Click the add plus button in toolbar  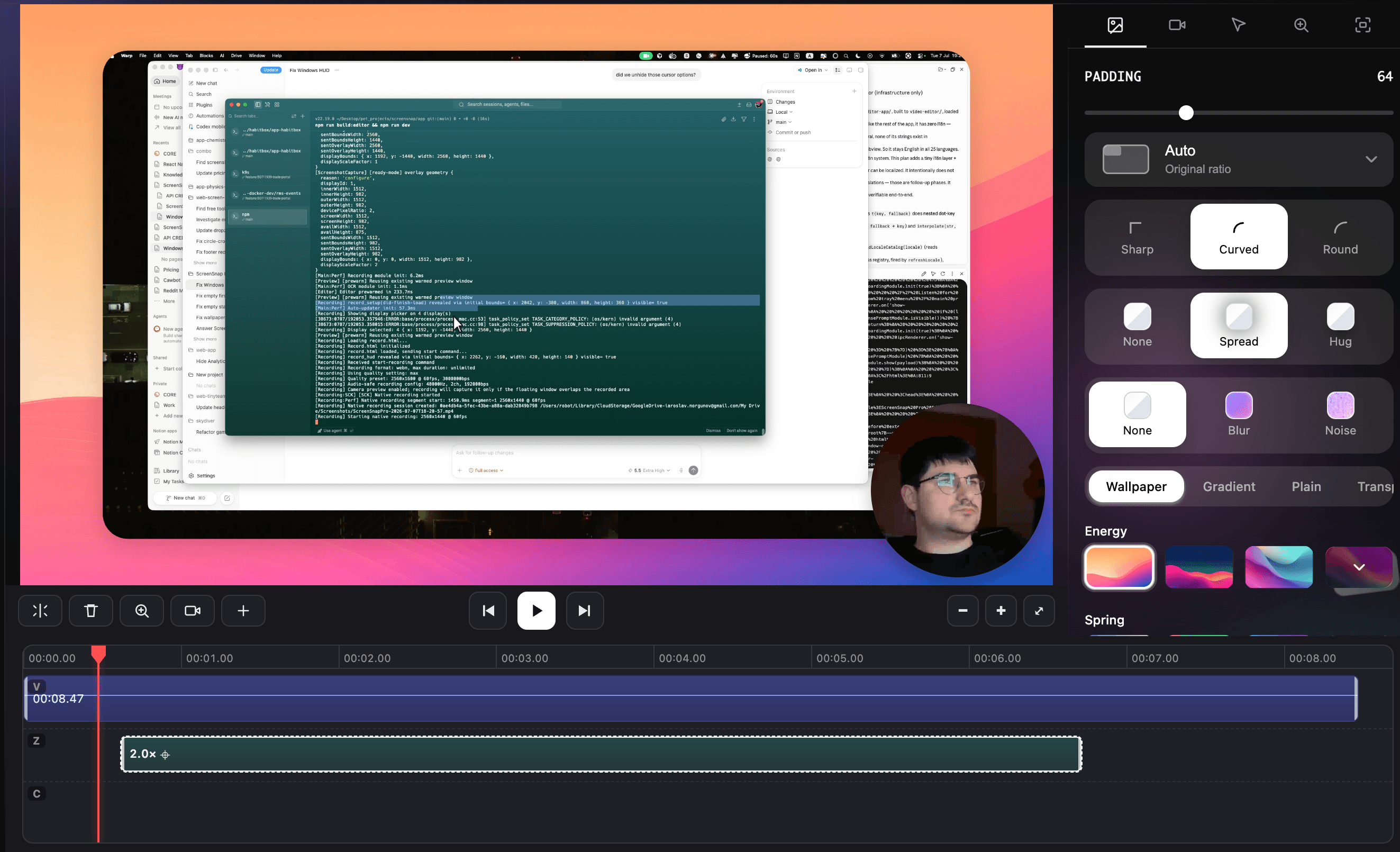(243, 611)
